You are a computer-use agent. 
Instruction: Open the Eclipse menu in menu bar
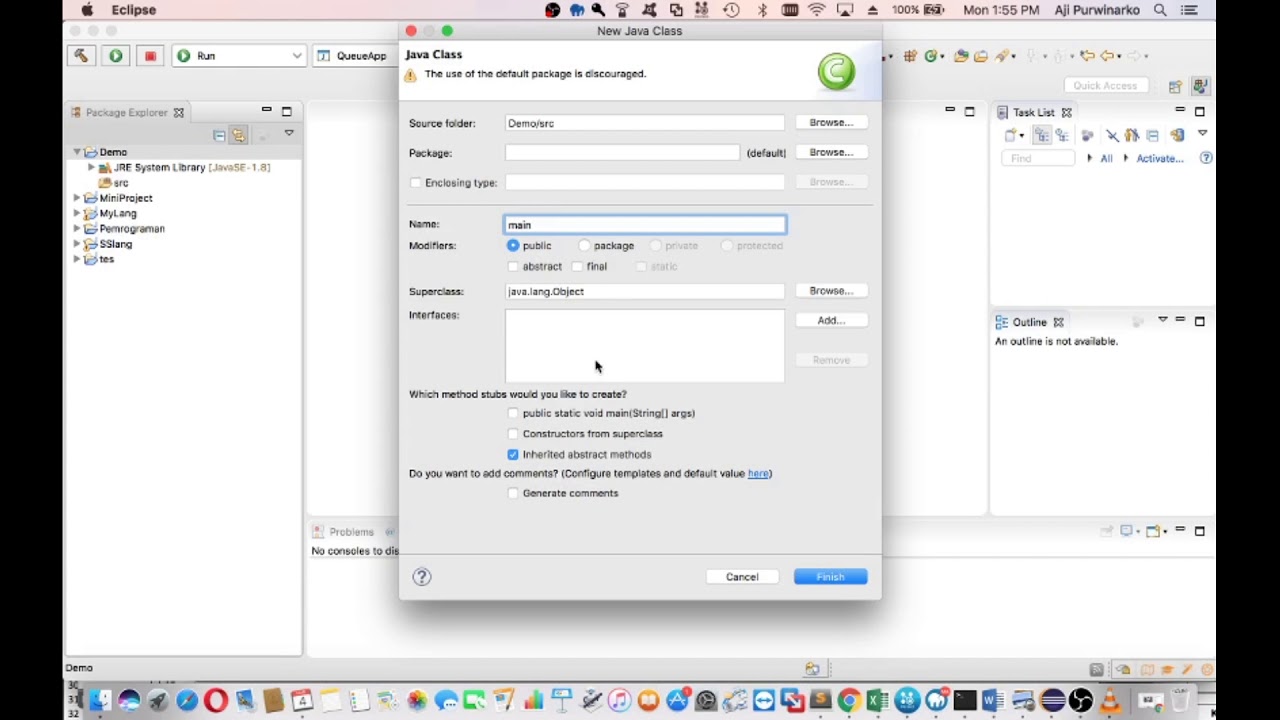point(134,10)
